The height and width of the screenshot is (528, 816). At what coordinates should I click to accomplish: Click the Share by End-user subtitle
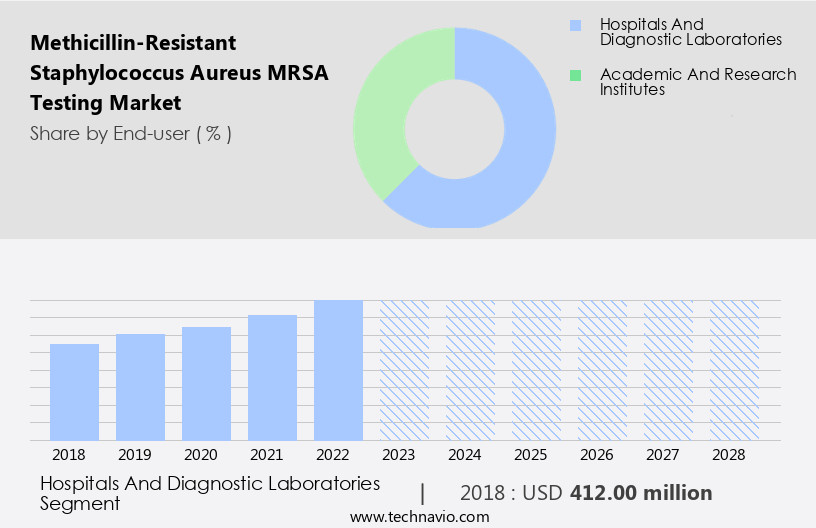point(131,133)
